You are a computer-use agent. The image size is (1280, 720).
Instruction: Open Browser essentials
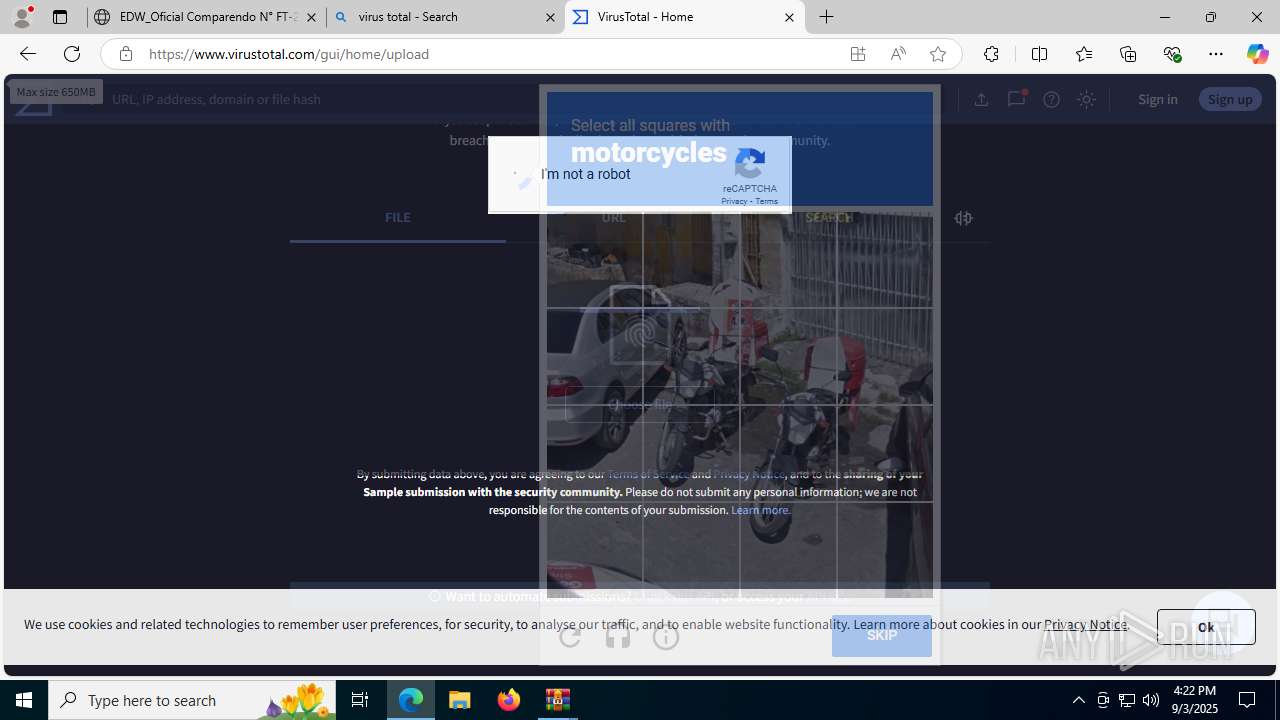point(1172,54)
